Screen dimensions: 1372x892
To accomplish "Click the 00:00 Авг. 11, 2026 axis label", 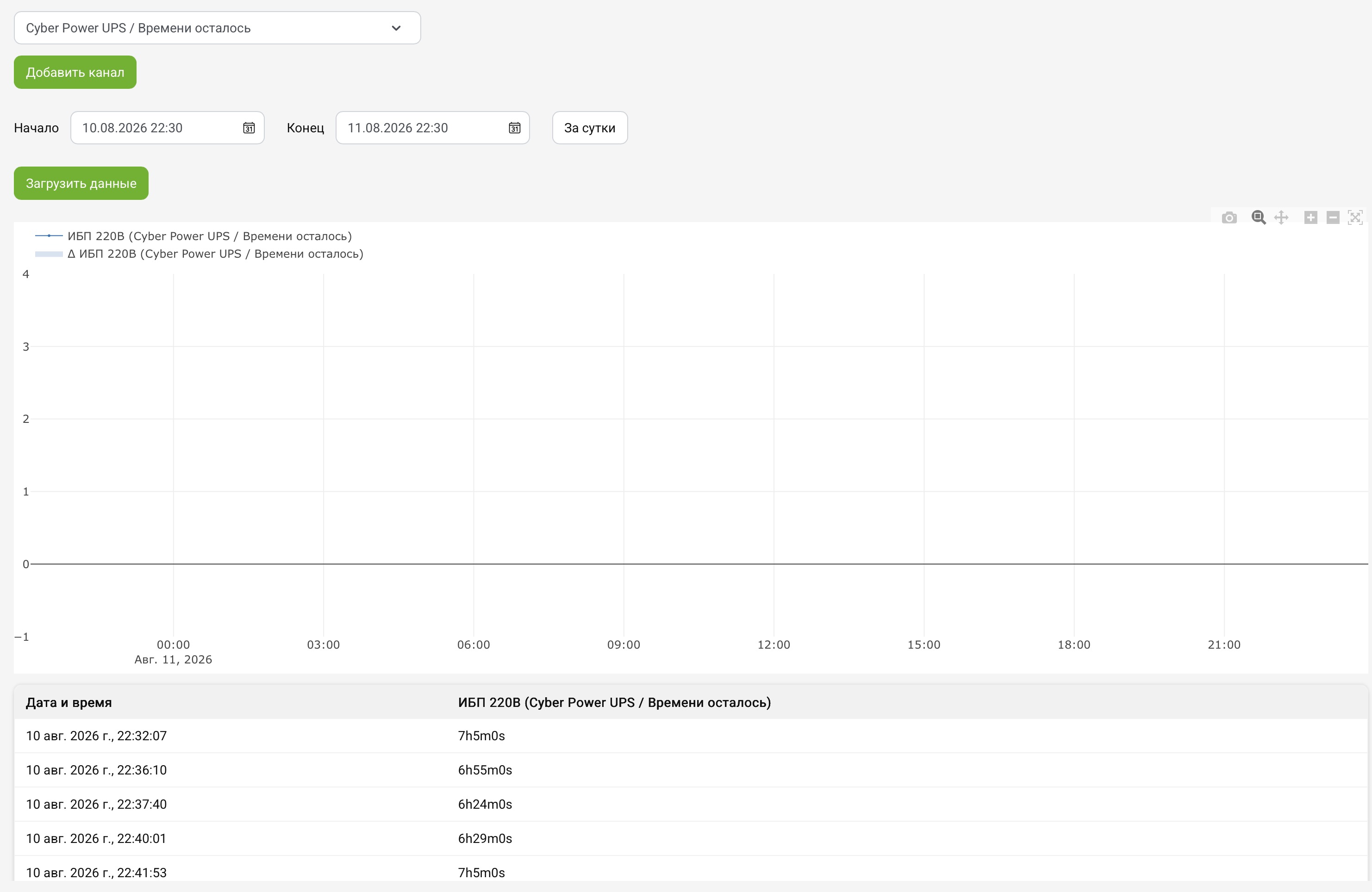I will click(173, 652).
